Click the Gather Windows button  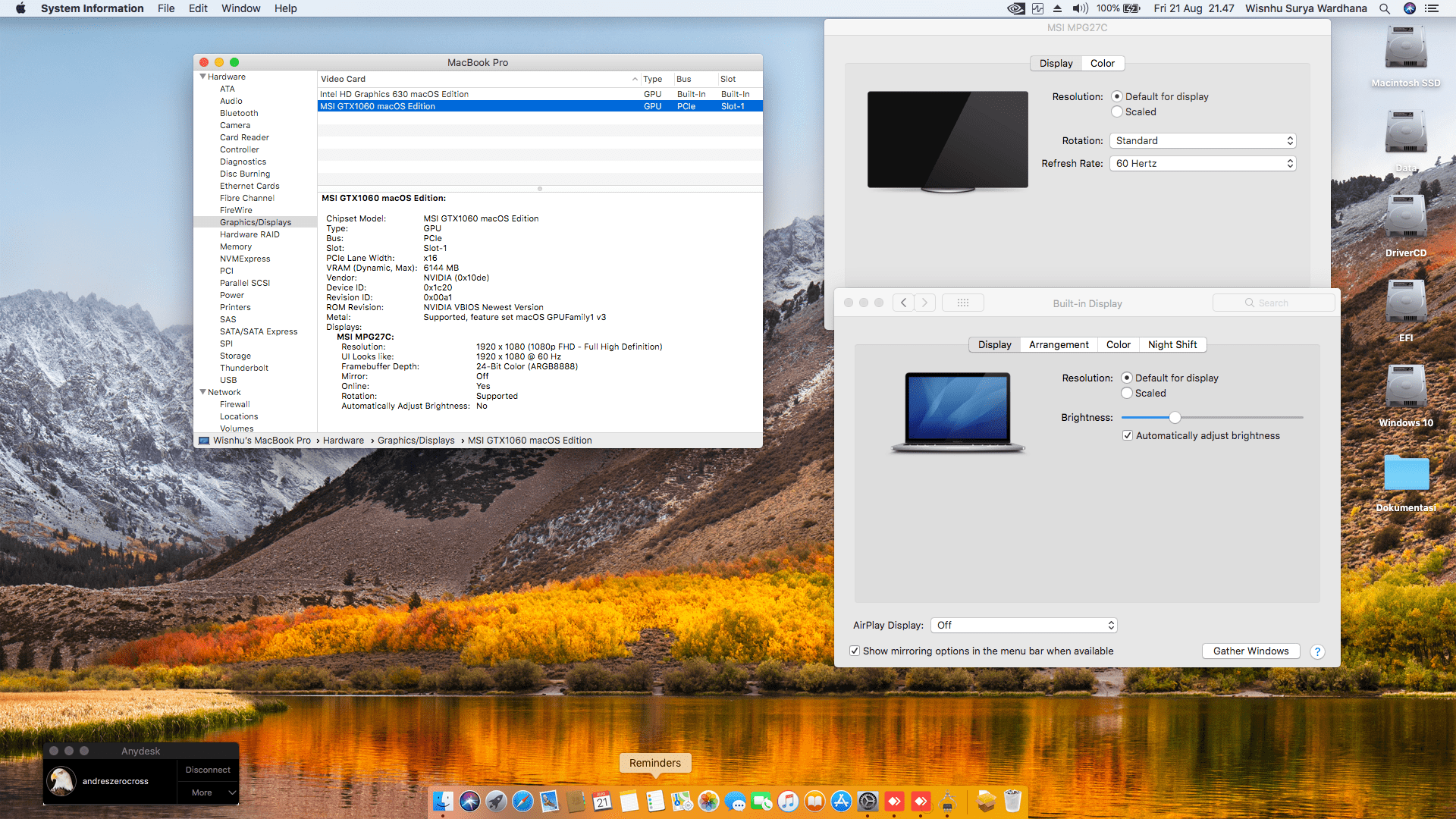pos(1250,651)
